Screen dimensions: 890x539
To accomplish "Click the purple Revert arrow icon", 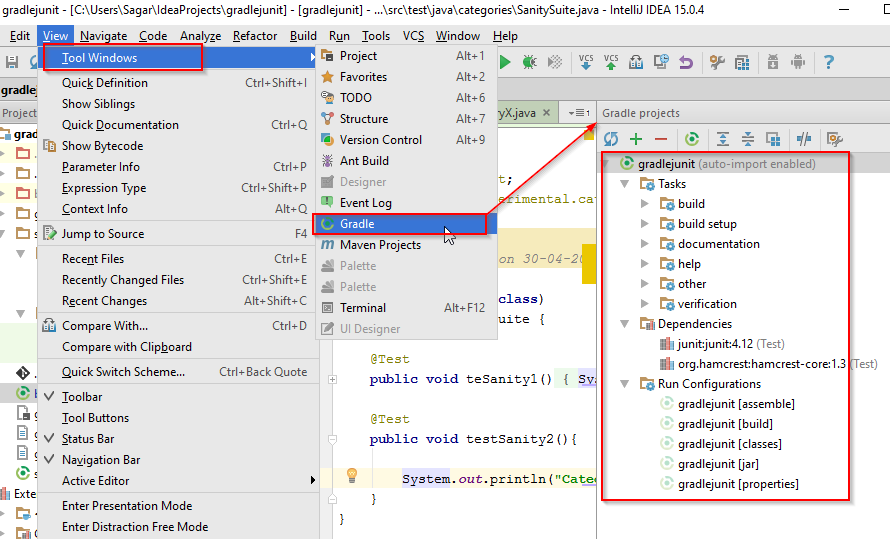I will coord(686,62).
